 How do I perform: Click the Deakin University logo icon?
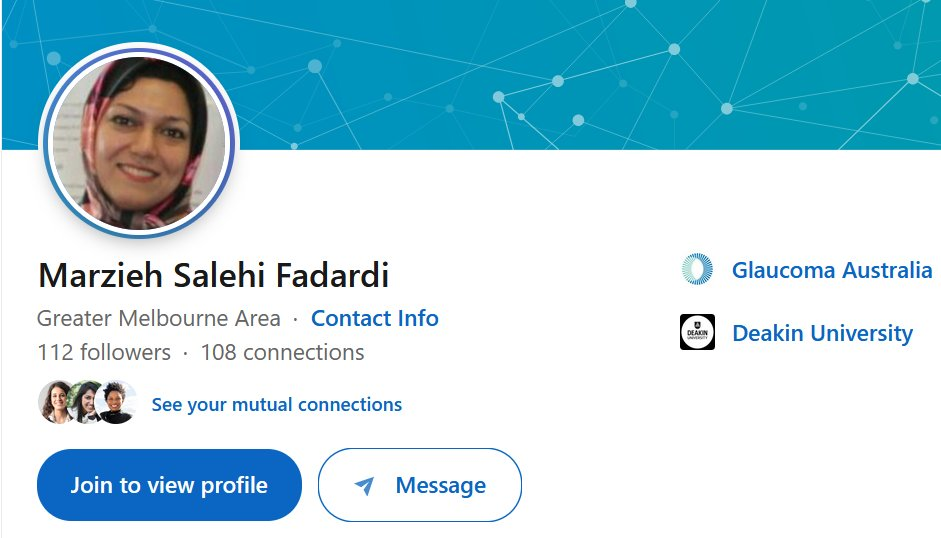(x=697, y=333)
